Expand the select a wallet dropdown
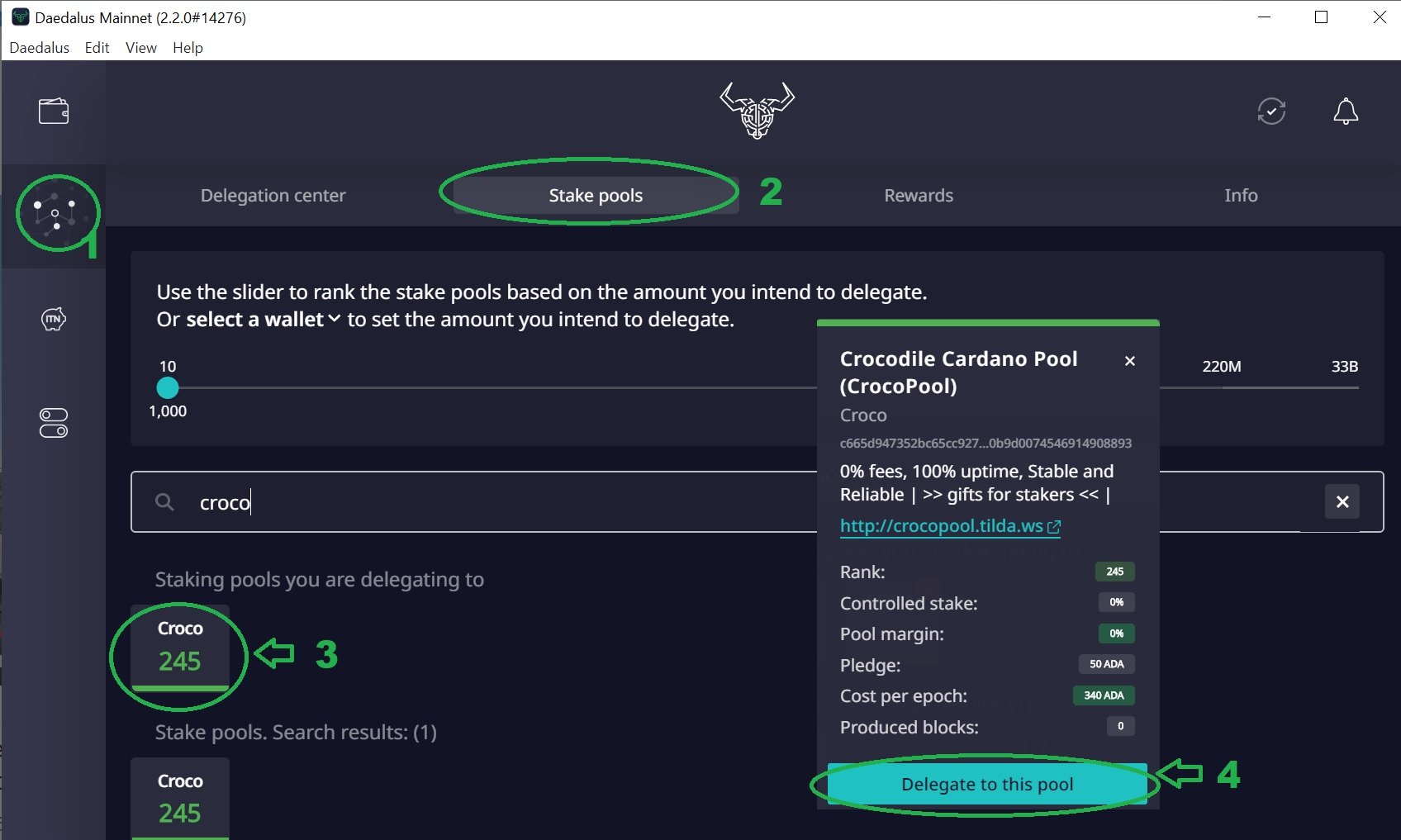 tap(263, 320)
